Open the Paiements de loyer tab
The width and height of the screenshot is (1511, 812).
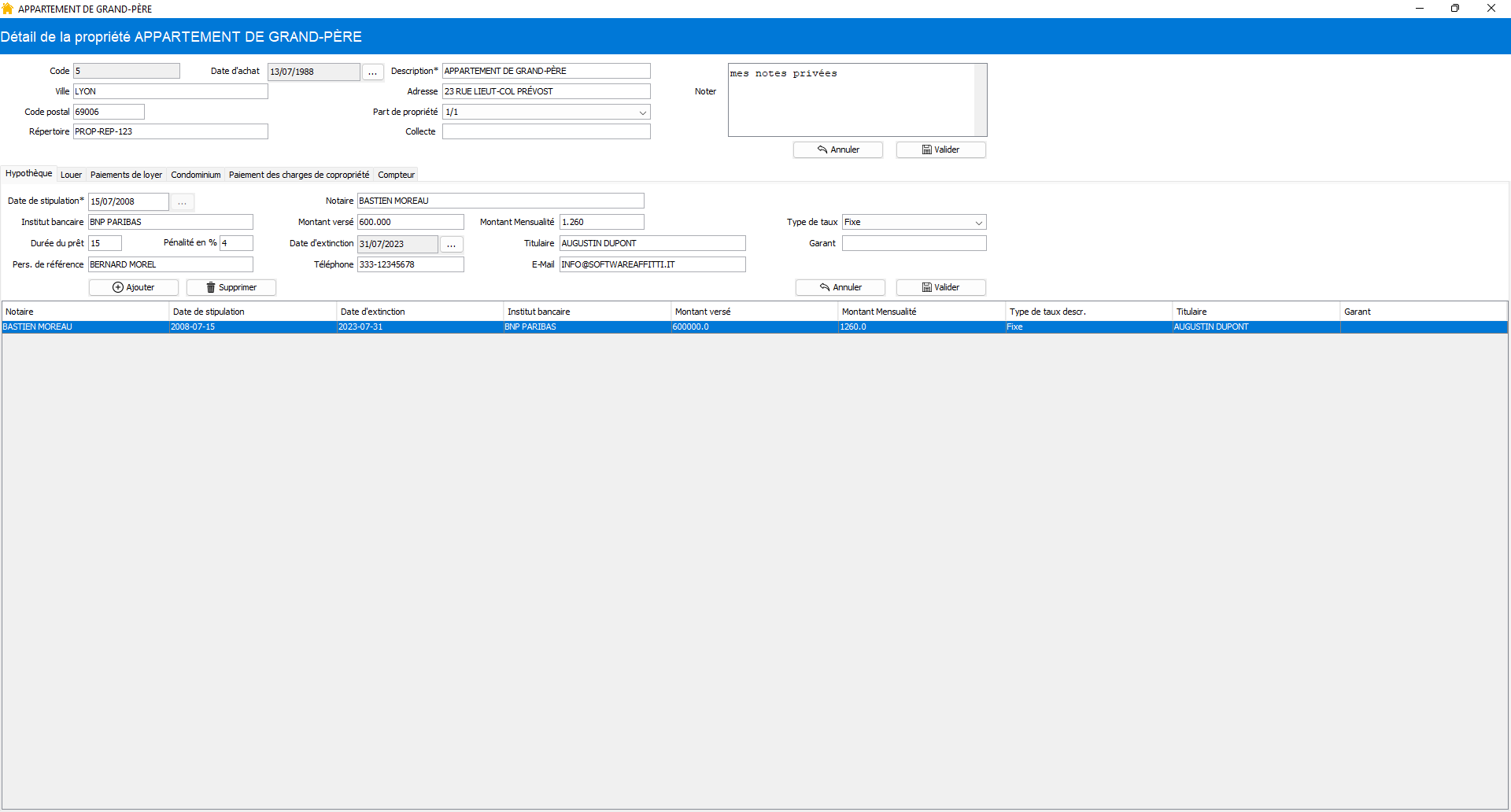pos(126,175)
